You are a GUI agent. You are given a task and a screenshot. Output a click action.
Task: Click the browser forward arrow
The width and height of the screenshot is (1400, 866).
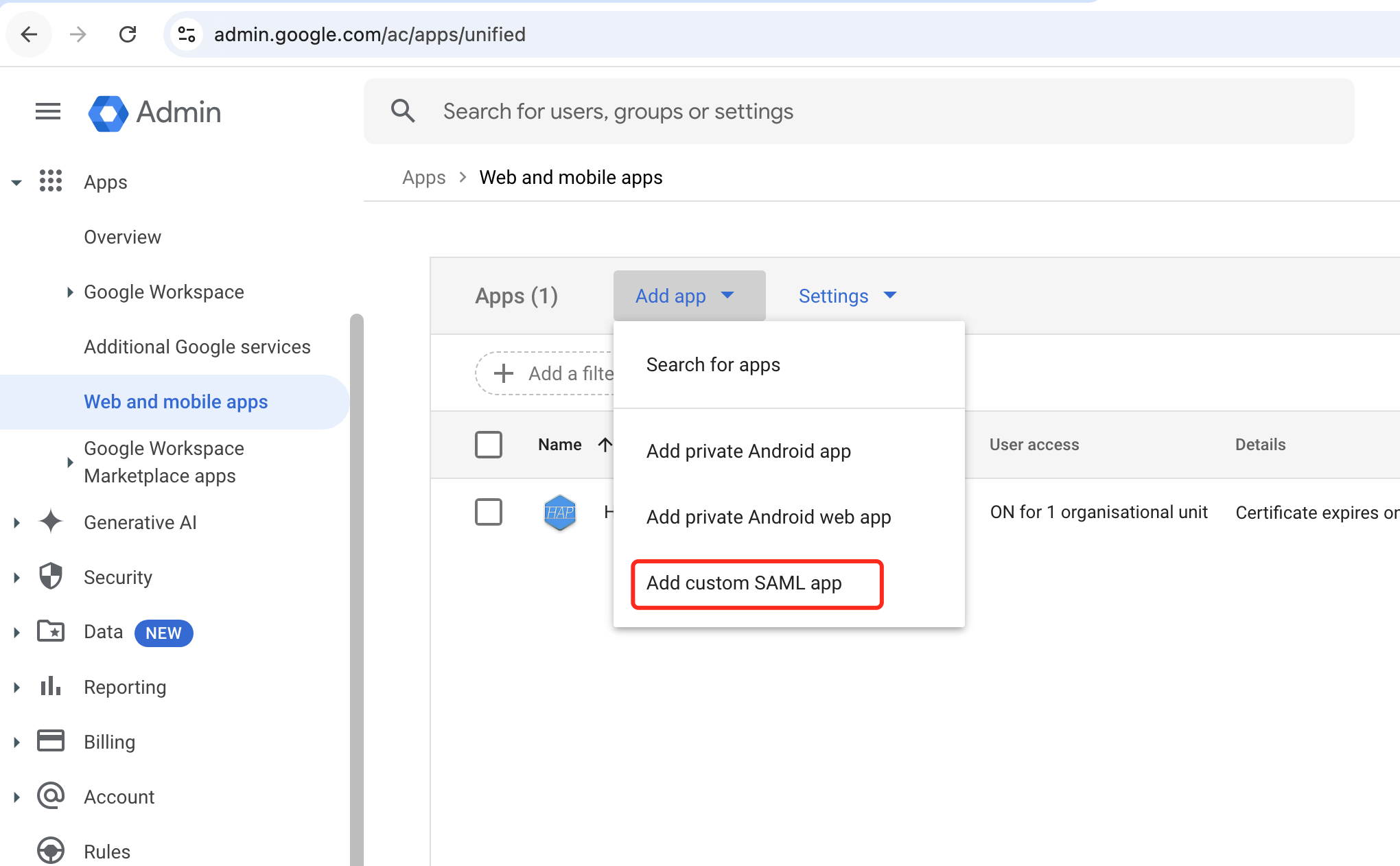(x=78, y=34)
